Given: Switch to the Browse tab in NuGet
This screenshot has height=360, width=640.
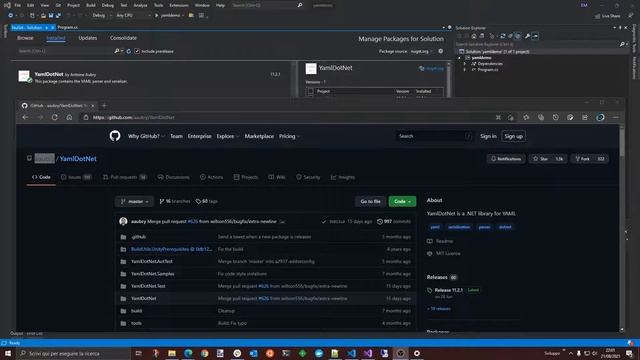Looking at the screenshot, I should pyautogui.click(x=25, y=38).
